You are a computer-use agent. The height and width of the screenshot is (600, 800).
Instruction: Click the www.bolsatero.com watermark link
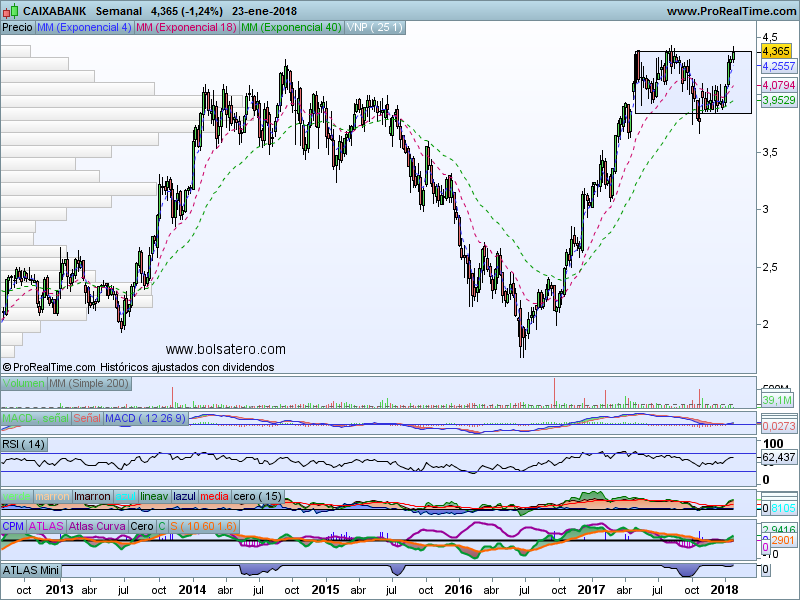point(225,349)
